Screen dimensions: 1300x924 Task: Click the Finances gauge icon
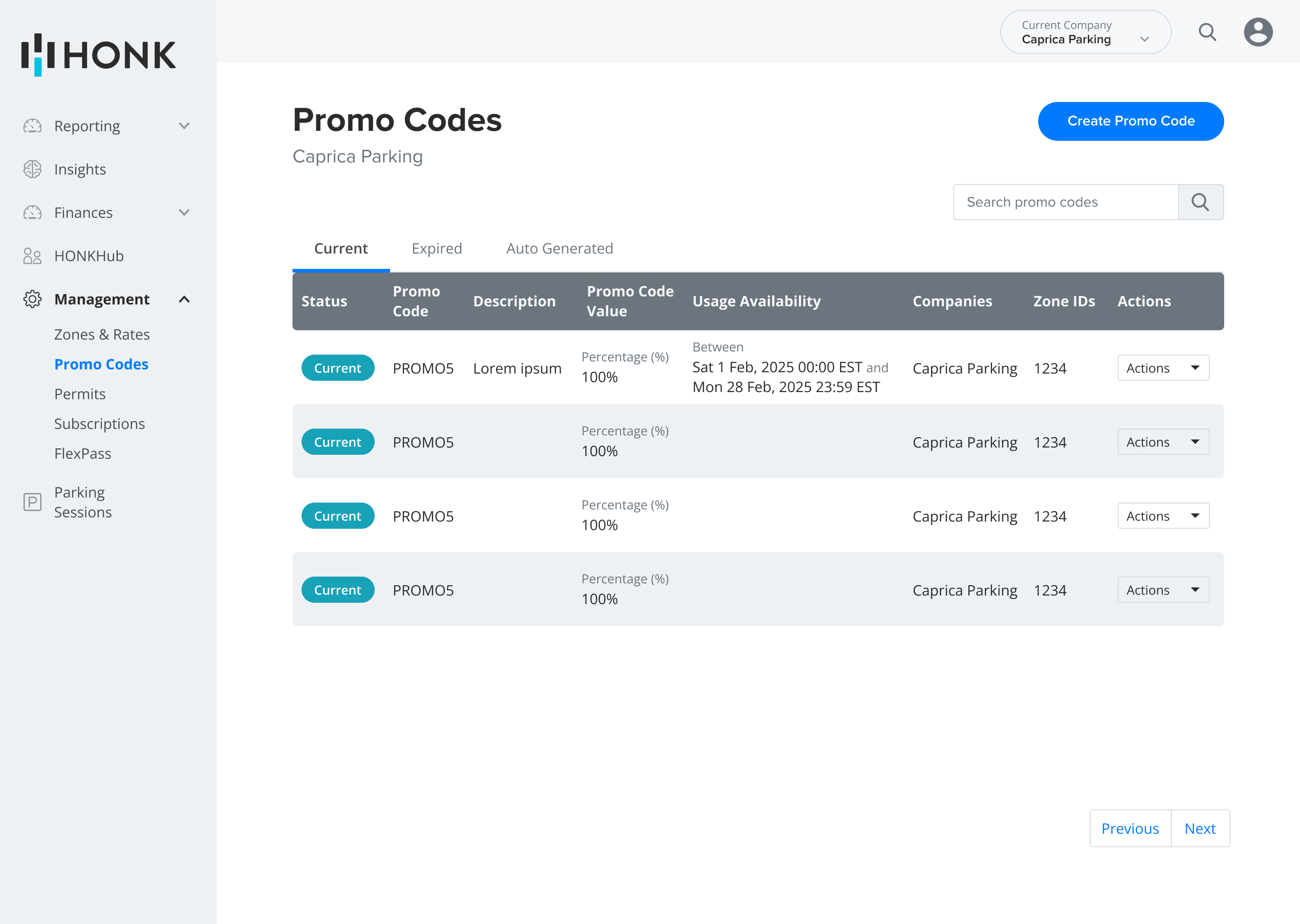(32, 212)
